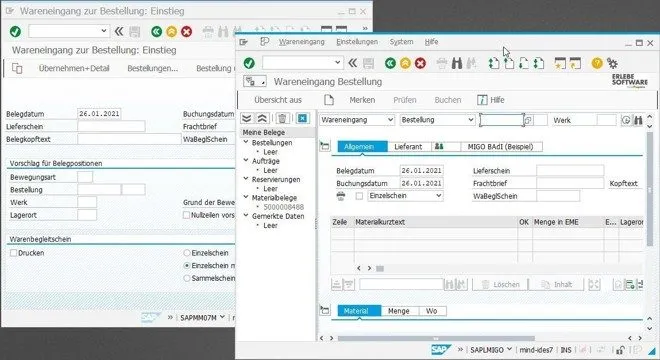
Task: Click New document icon beside Merken
Action: [329, 100]
